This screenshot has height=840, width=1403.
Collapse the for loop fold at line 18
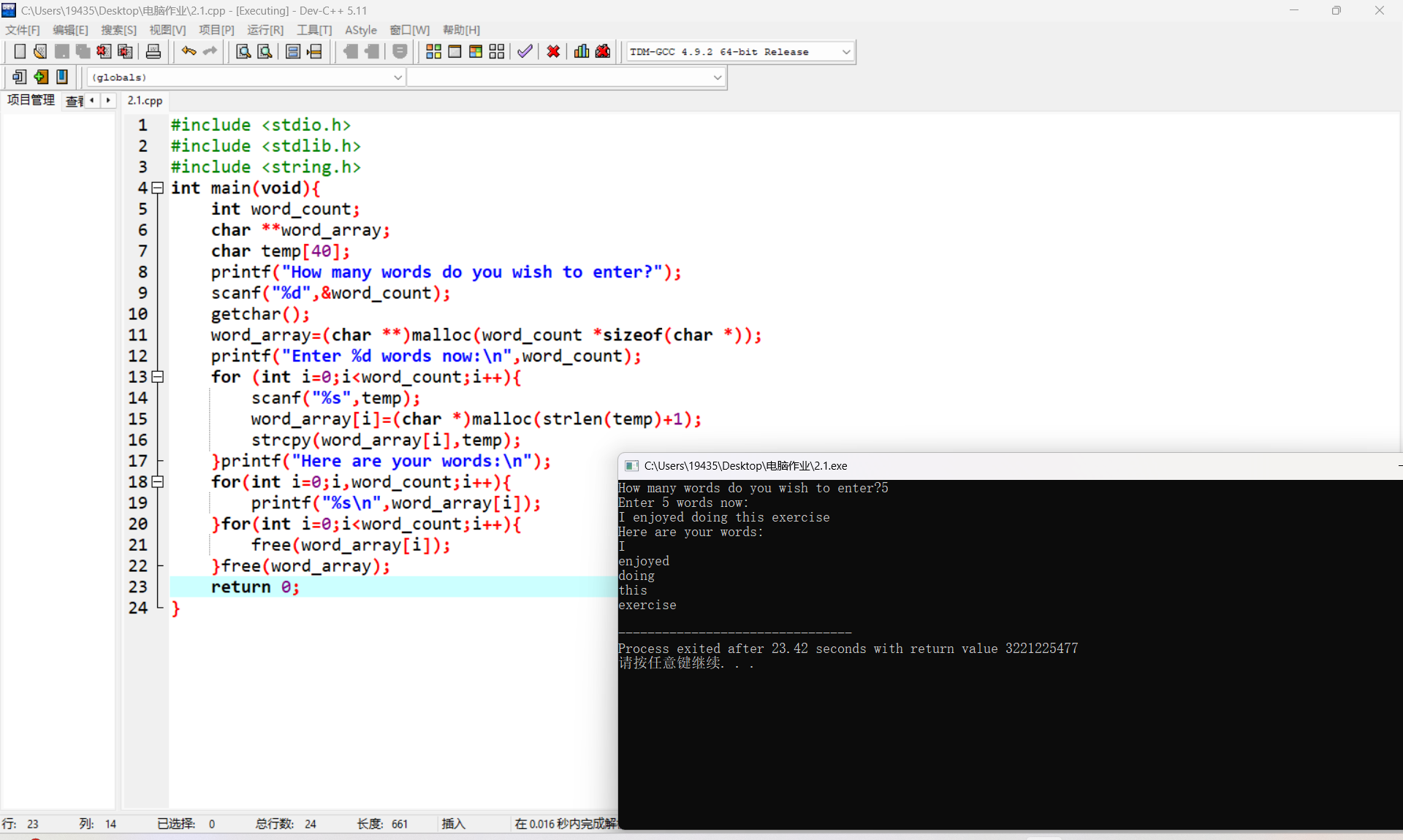pos(157,482)
